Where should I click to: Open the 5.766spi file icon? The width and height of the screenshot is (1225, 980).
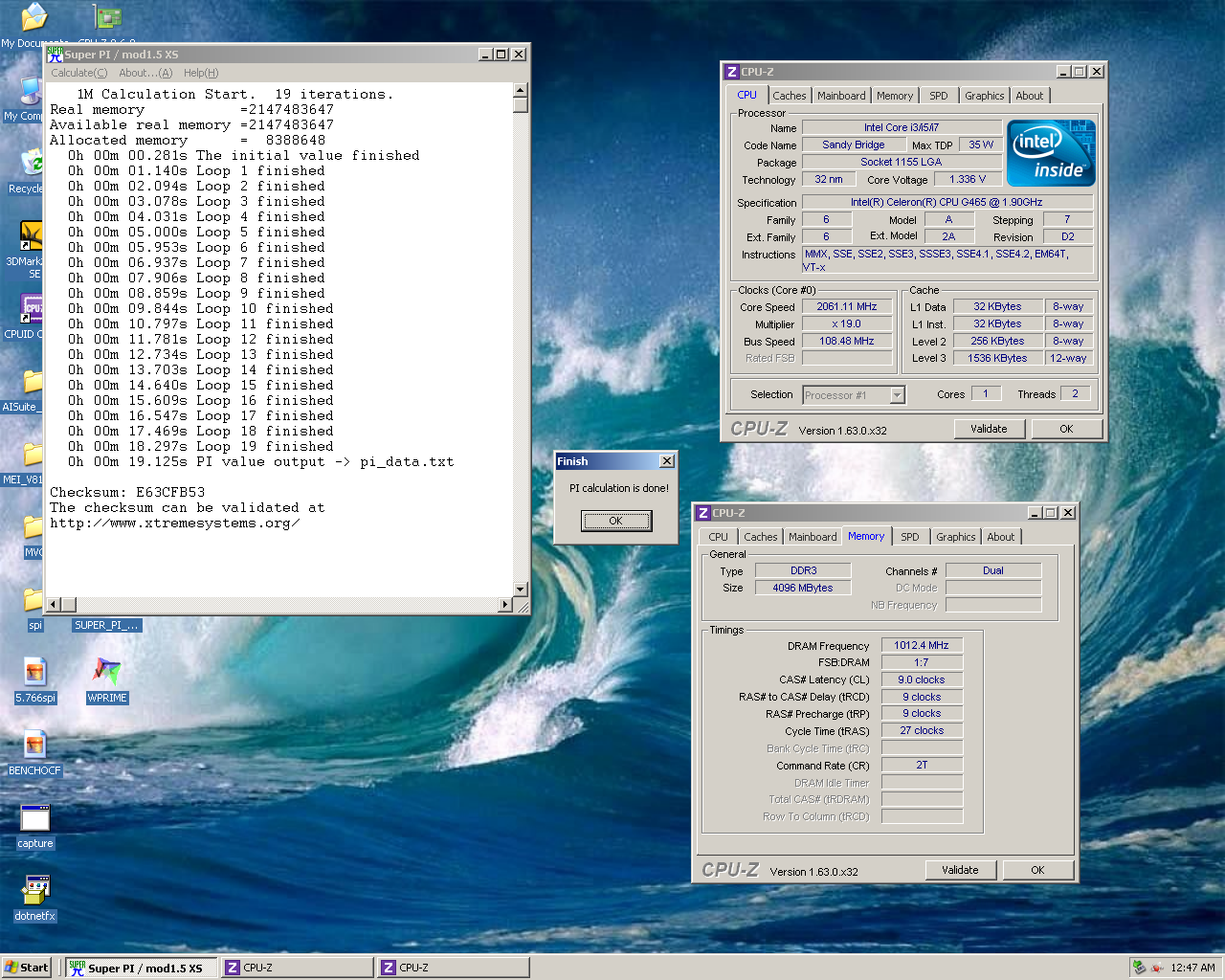click(x=34, y=672)
